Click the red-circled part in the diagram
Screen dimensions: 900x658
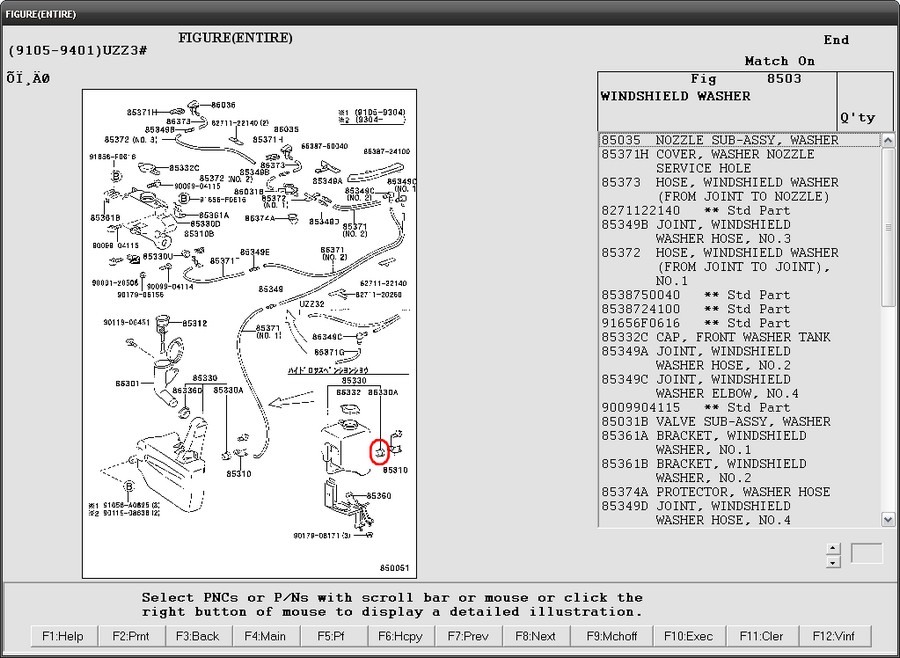click(379, 452)
